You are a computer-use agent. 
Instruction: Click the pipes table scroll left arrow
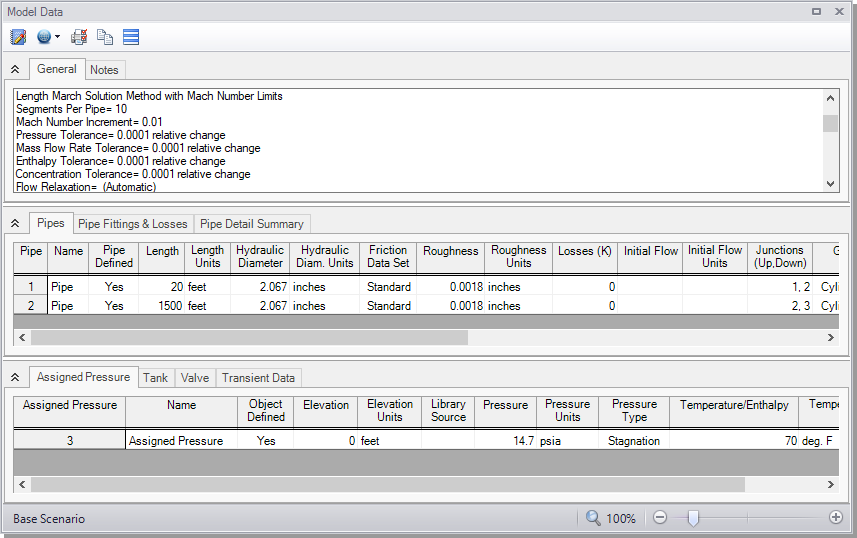pos(22,337)
